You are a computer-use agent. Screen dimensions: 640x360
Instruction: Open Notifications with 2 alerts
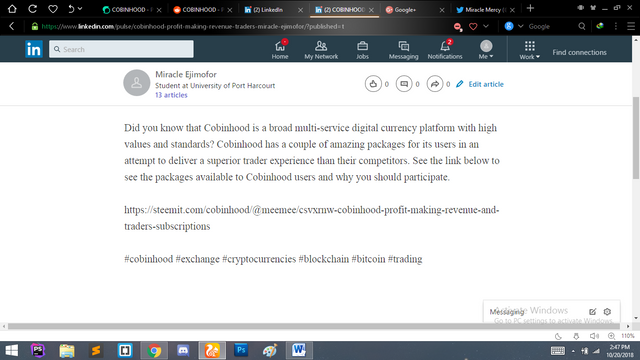(445, 50)
